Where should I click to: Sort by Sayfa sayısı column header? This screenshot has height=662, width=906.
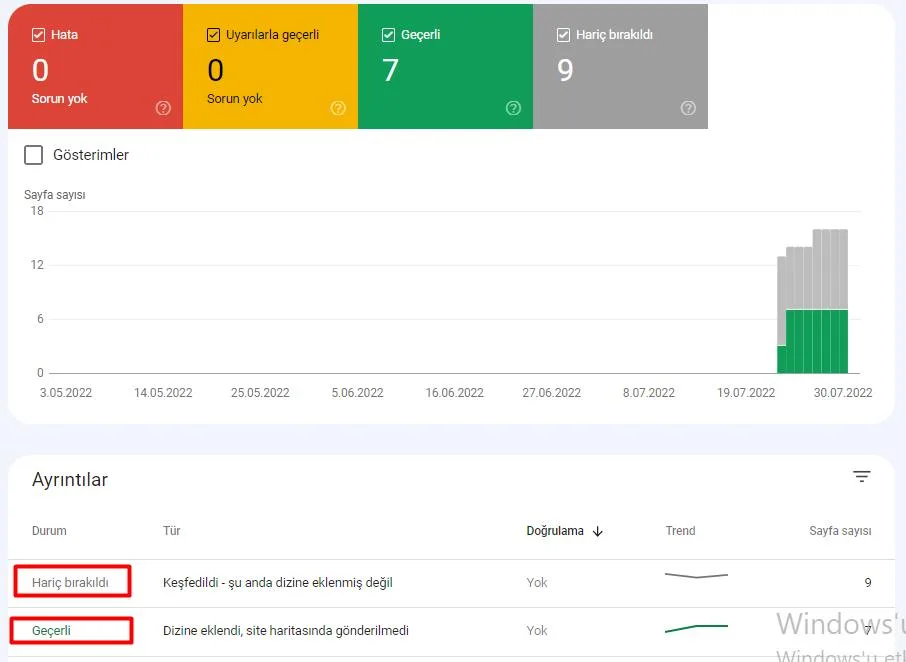tap(840, 531)
